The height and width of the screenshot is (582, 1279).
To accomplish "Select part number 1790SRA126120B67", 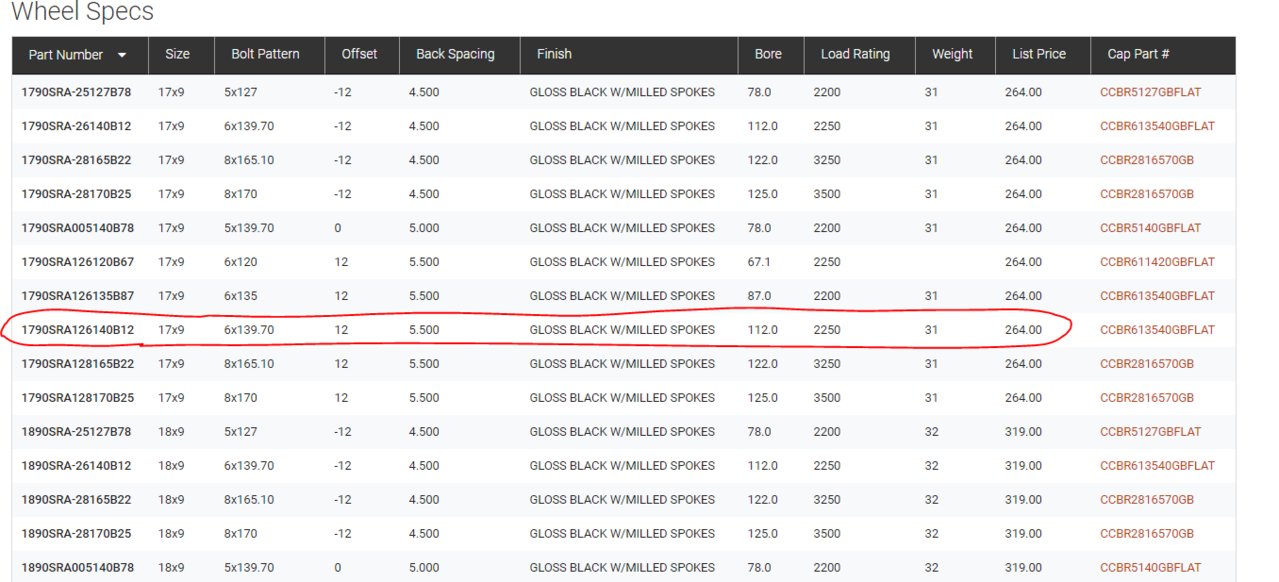I will coord(78,262).
